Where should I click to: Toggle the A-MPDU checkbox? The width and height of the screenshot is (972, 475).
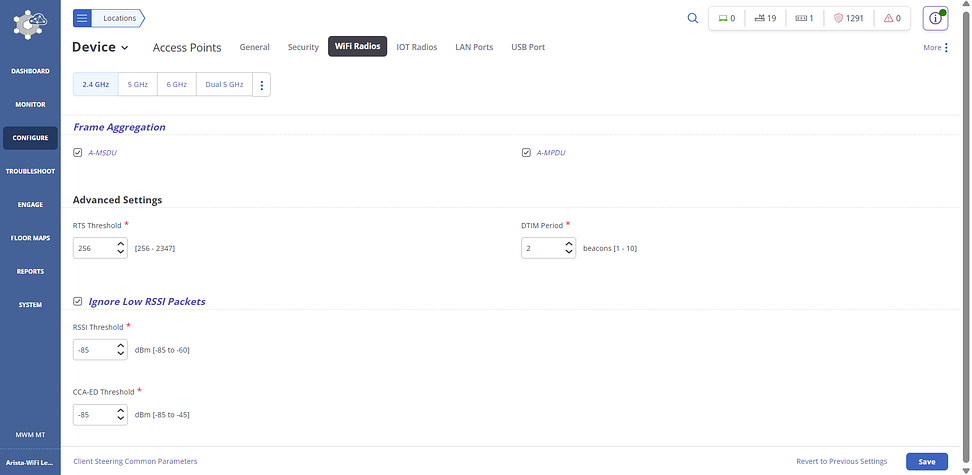526,153
